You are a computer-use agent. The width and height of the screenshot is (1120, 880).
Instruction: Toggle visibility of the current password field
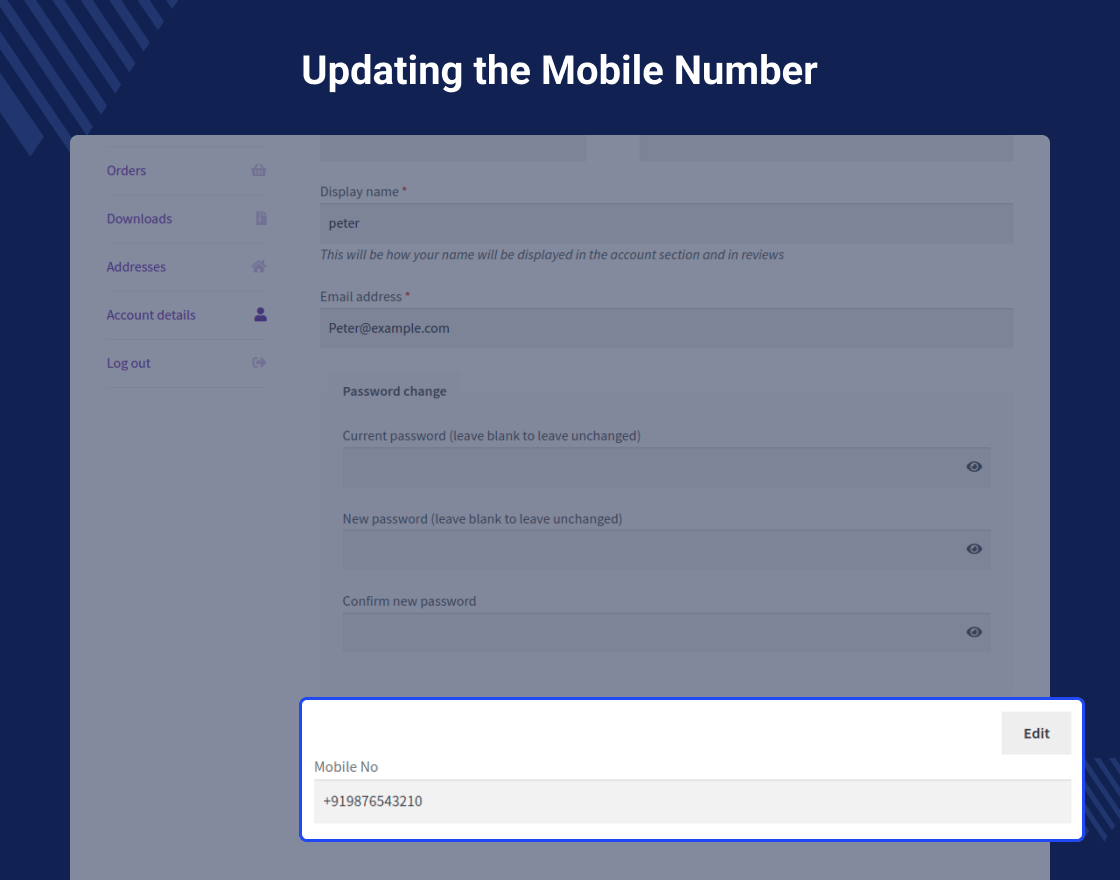coord(973,466)
